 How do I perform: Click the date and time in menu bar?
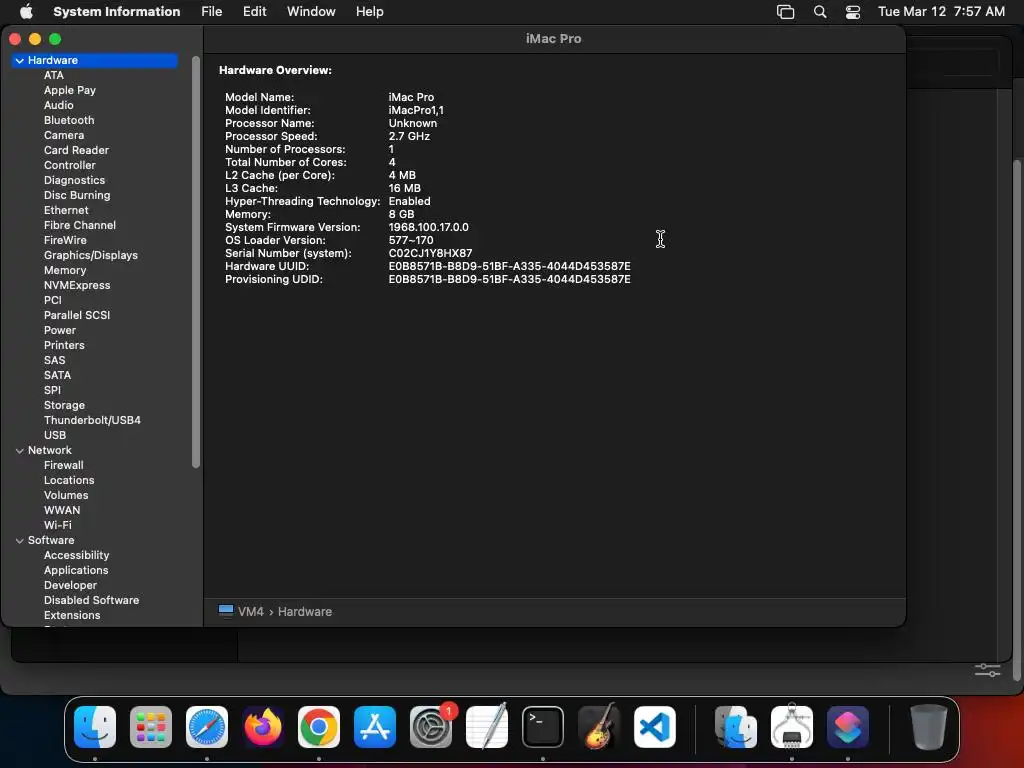click(x=941, y=12)
